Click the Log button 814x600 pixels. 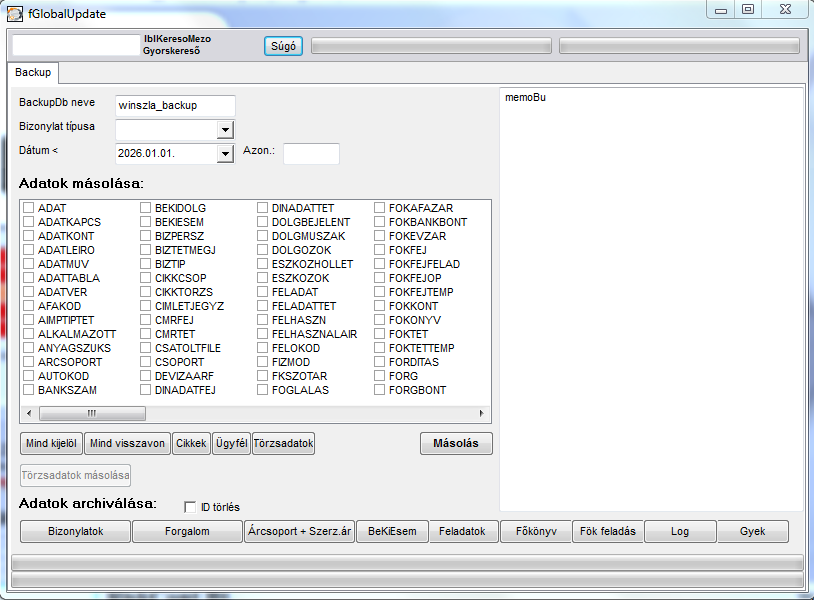(x=680, y=531)
